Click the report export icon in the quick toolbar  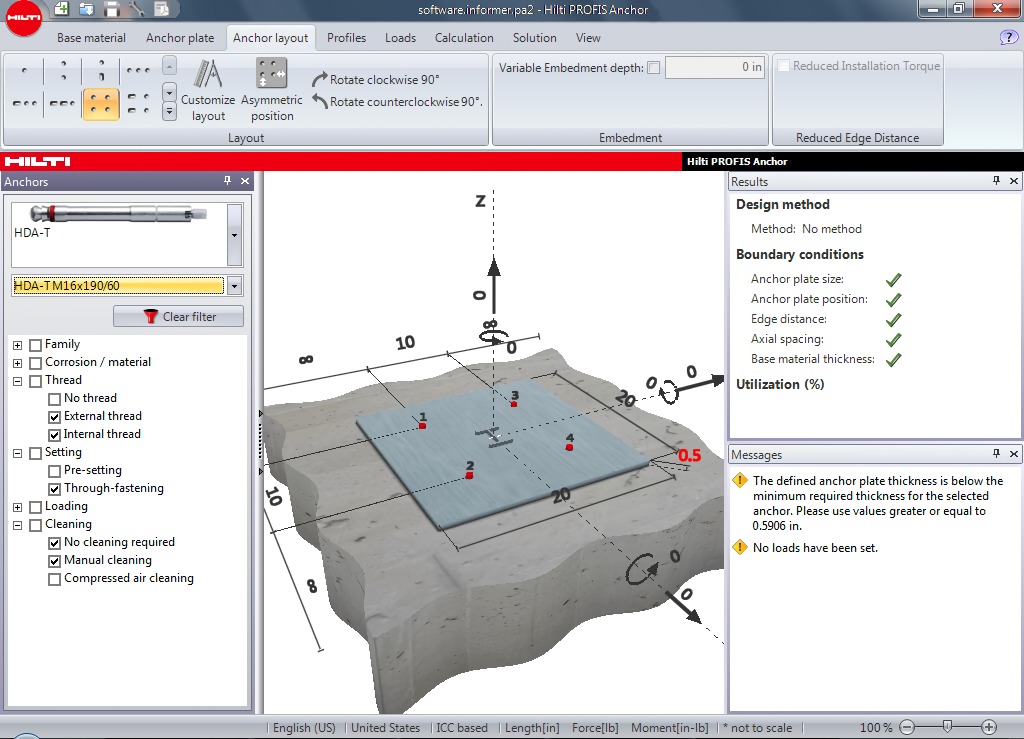click(161, 8)
